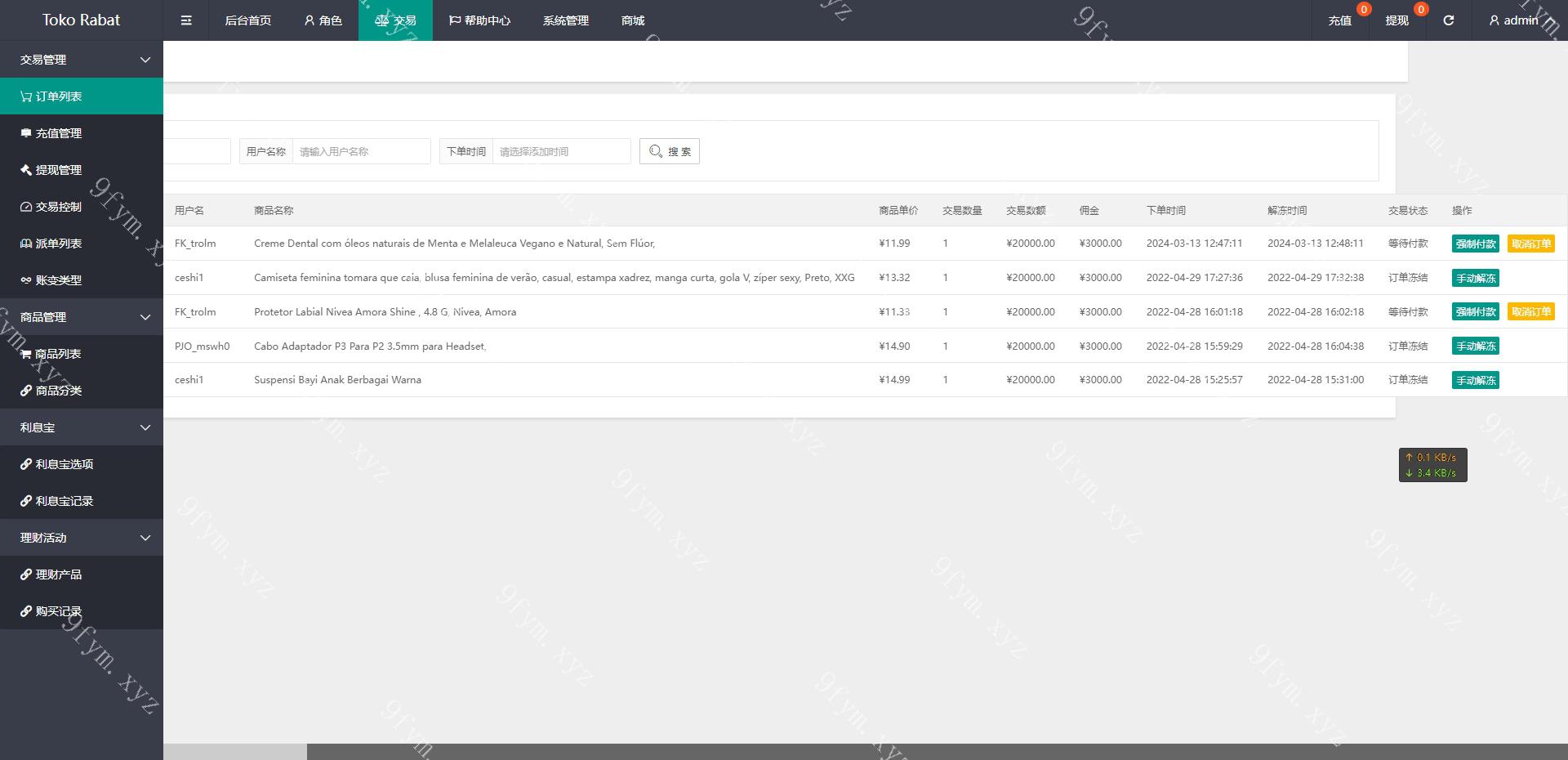Click the 商品名称 column header
1568x760 pixels.
274,211
